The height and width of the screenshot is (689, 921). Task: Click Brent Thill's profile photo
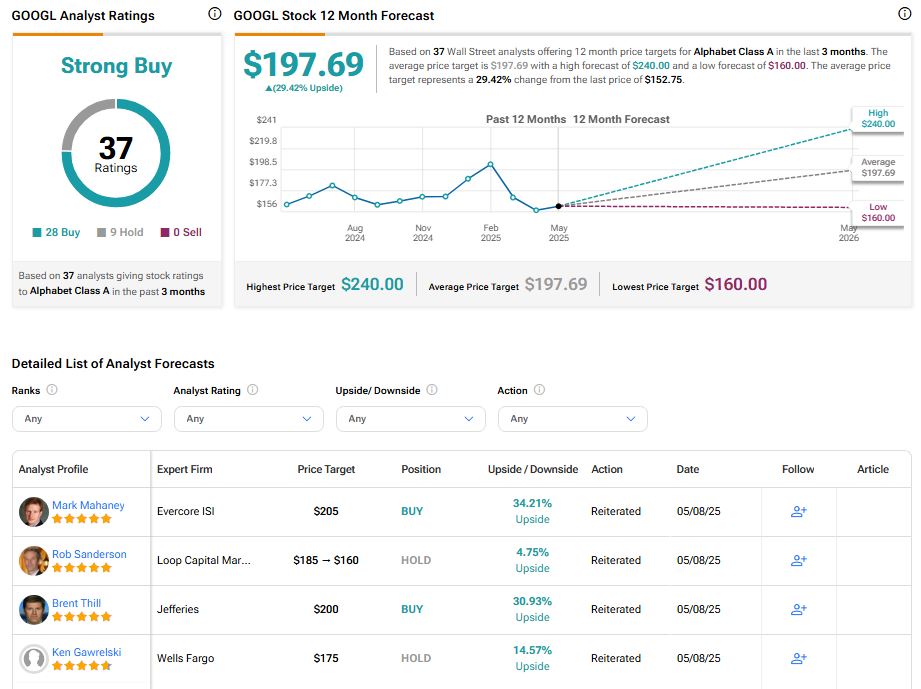[x=33, y=610]
